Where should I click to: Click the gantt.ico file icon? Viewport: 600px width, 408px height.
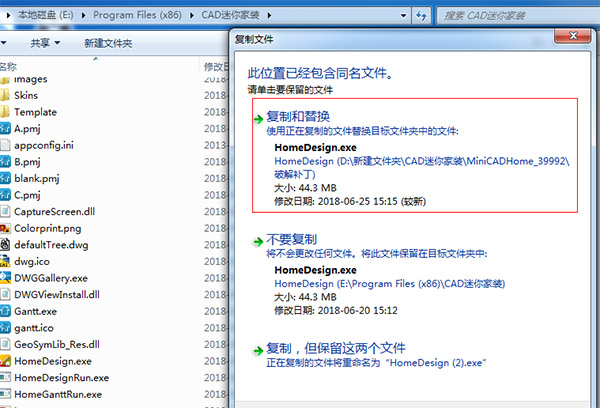click(x=5, y=328)
